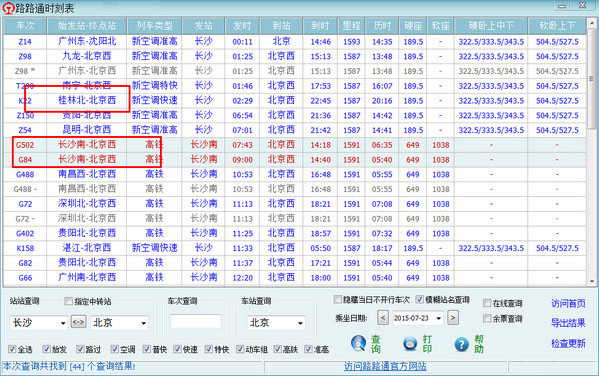Click the 查询 magnifier search icon
Screen dimensions: 599x376
click(x=358, y=344)
